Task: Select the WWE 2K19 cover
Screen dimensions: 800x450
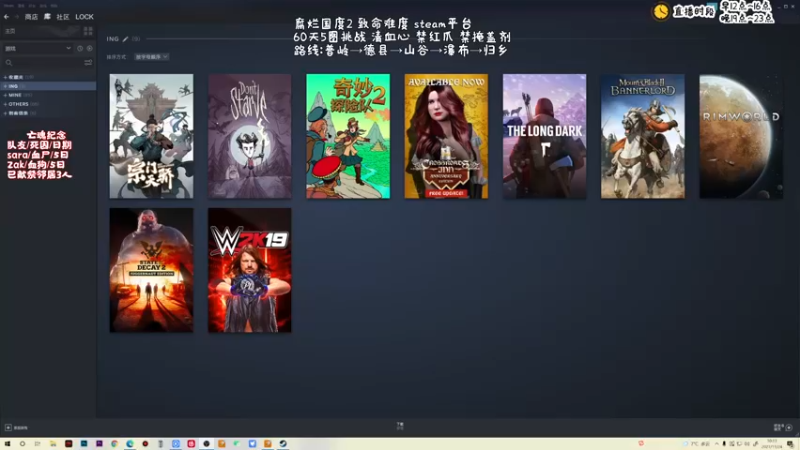Action: coord(250,270)
